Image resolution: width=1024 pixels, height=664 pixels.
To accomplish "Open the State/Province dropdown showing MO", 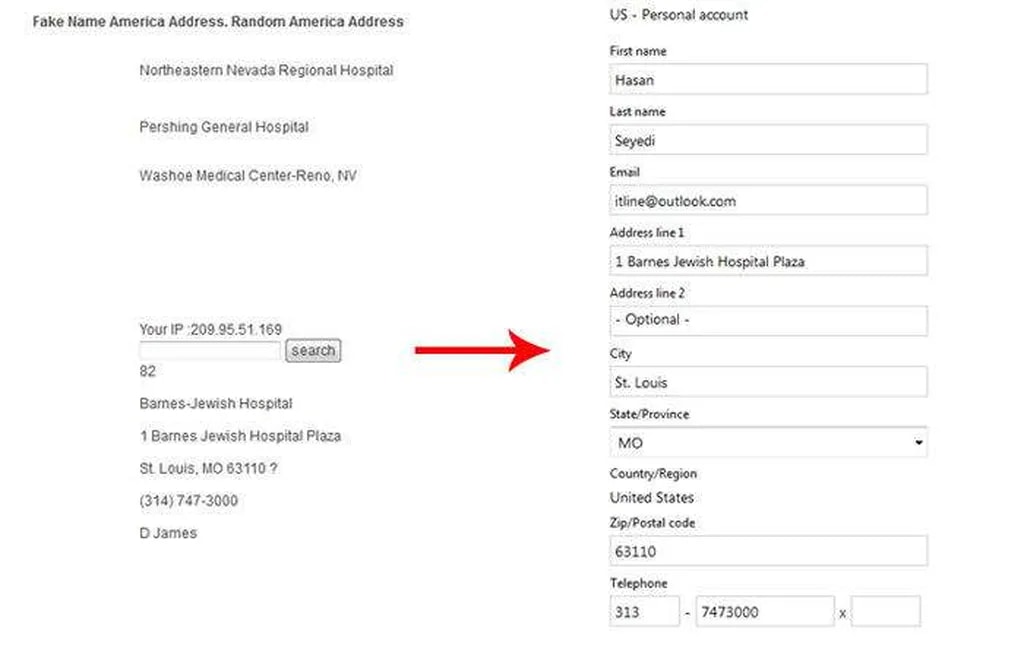I will (767, 442).
